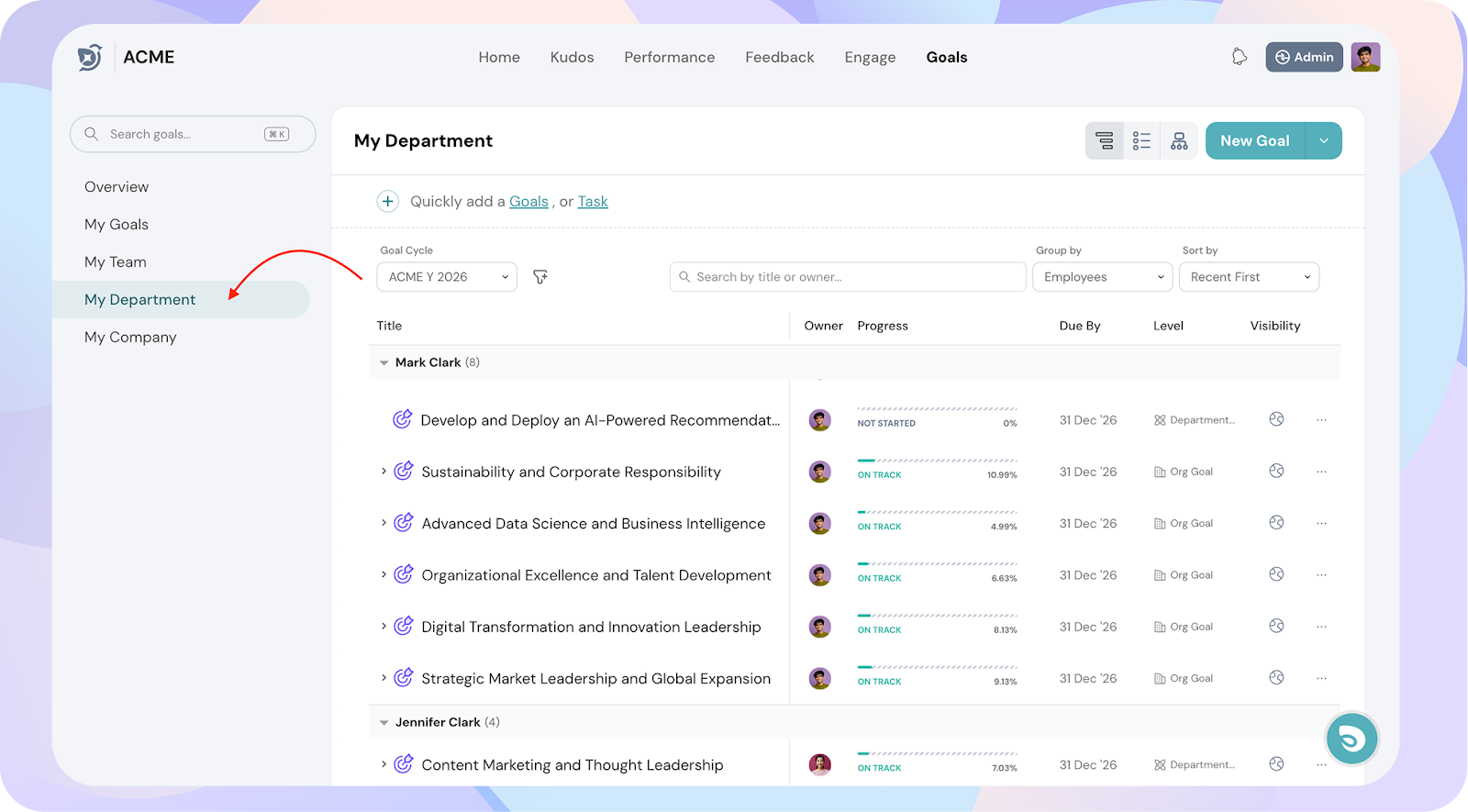The image size is (1468, 812).
Task: Click the plus quick add icon
Action: [x=388, y=201]
